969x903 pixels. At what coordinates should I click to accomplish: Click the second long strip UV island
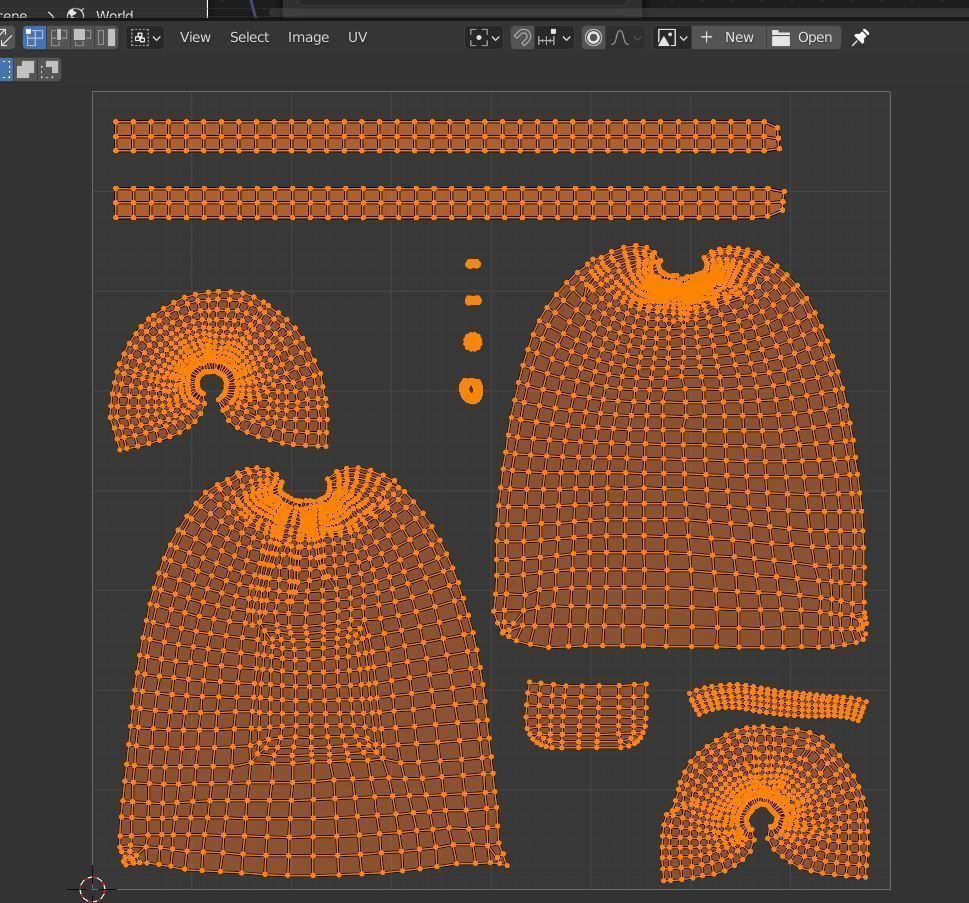tap(449, 203)
